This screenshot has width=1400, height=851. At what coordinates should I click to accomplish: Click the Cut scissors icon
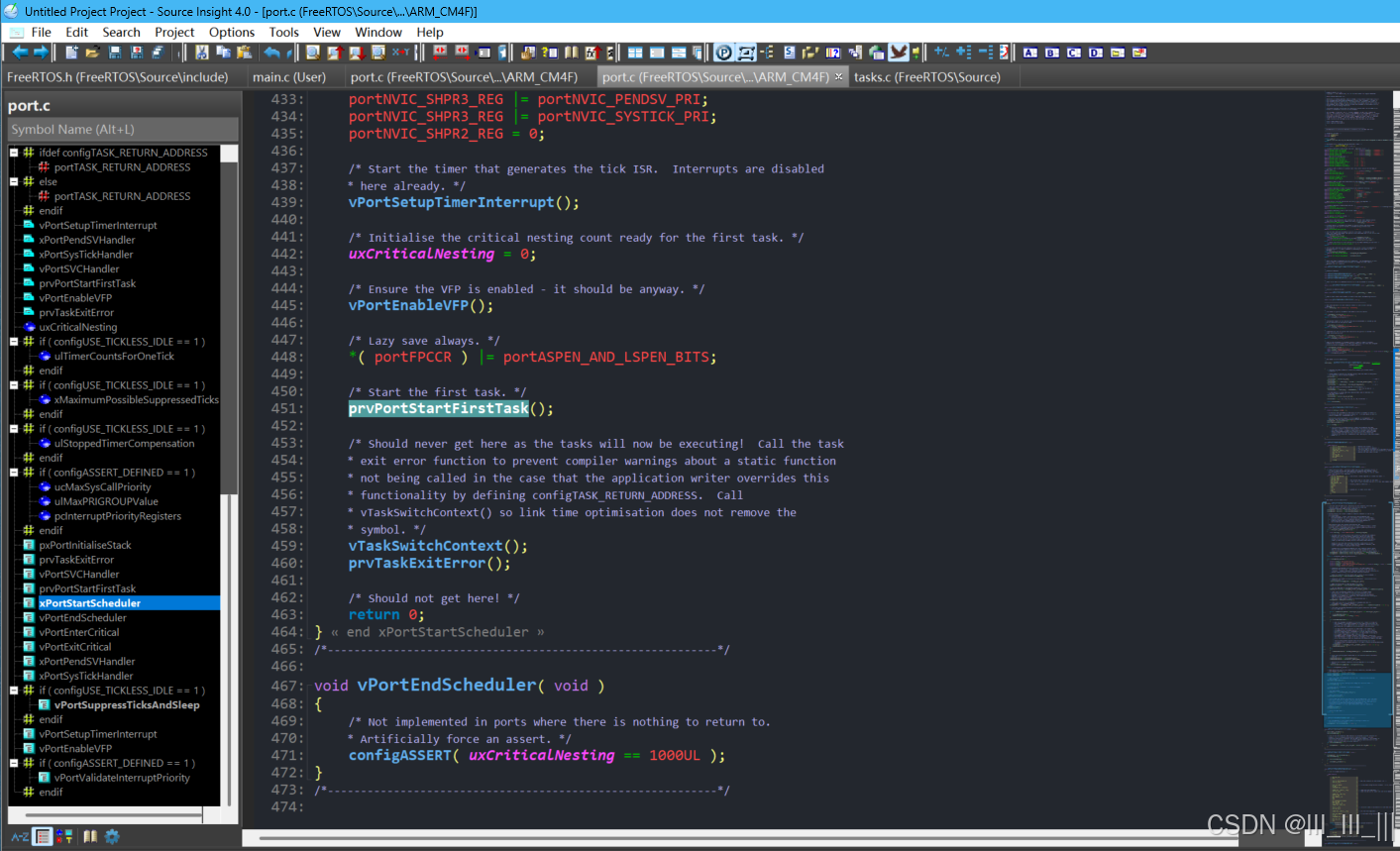pos(201,53)
